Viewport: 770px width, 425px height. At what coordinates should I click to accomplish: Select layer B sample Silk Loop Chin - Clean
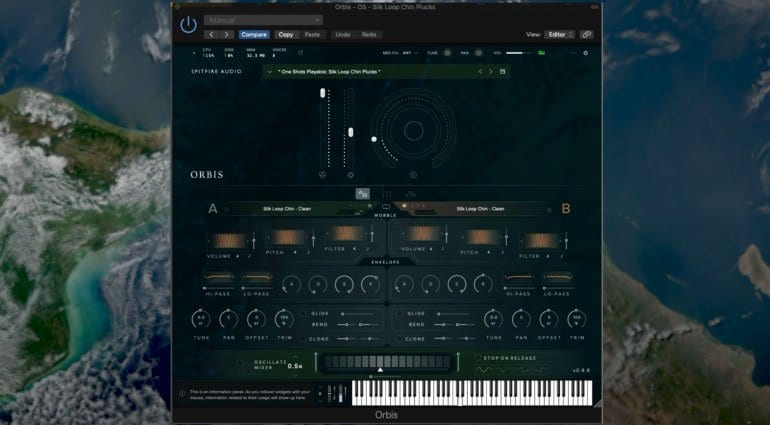point(480,209)
